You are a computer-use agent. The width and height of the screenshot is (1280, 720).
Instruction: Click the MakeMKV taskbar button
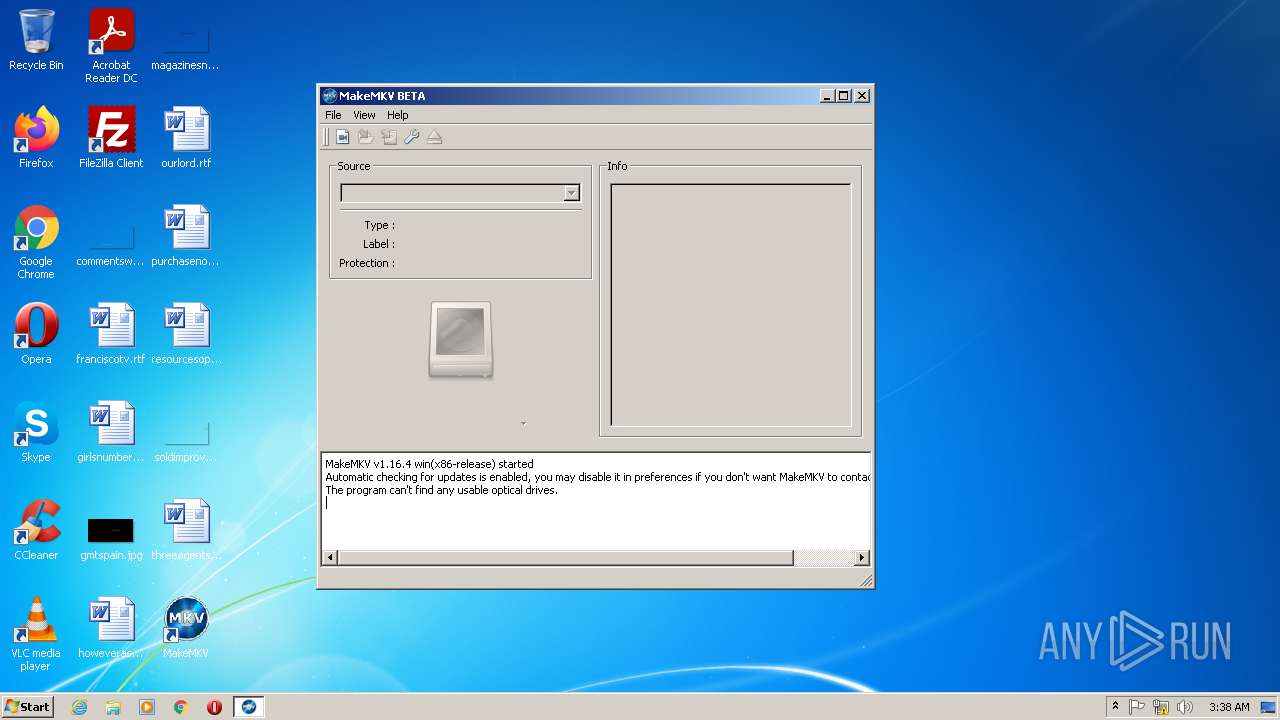(248, 707)
